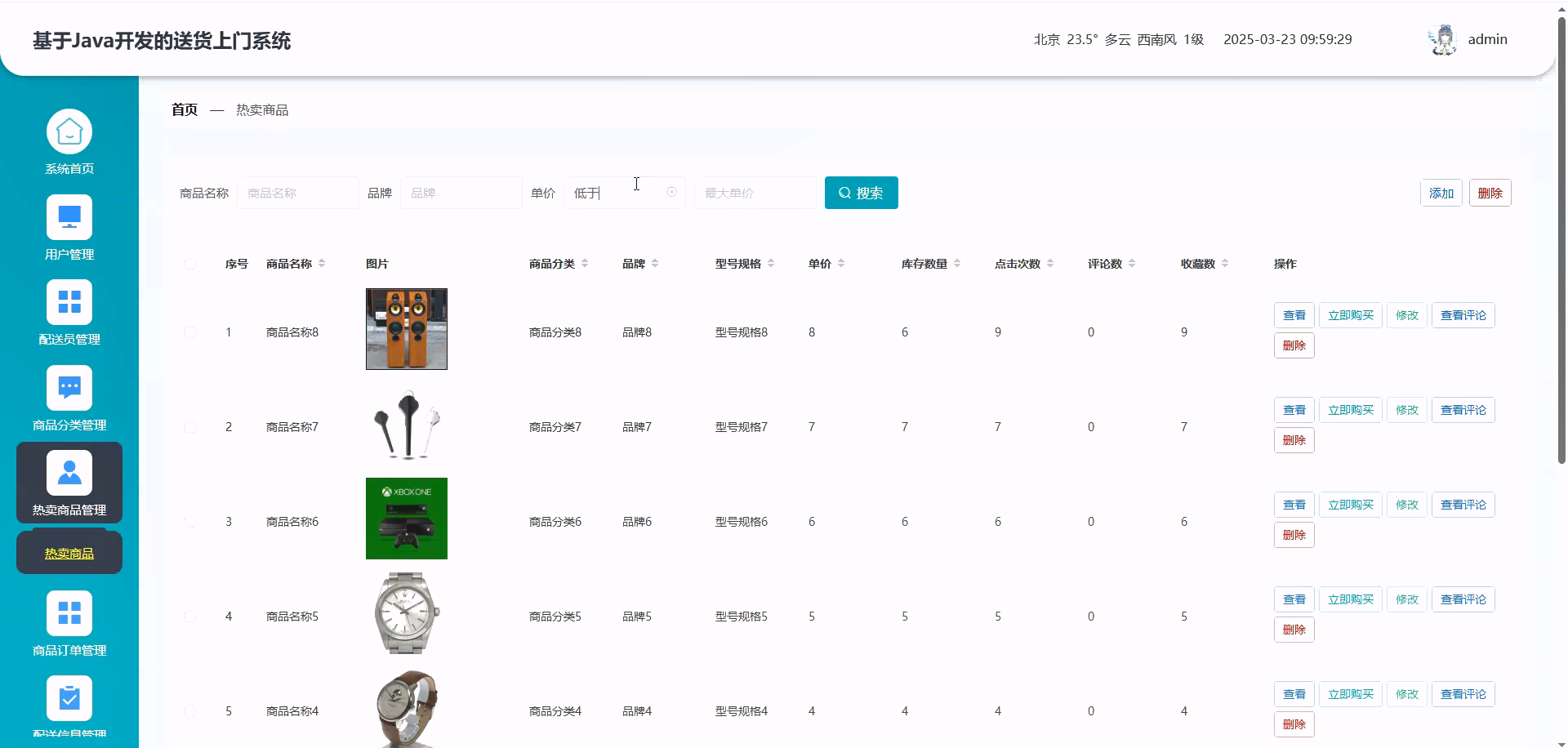
Task: Click the admin username text
Action: click(1487, 39)
